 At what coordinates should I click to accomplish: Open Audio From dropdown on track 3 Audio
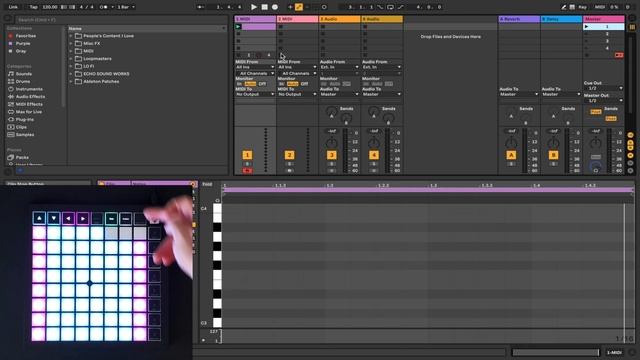pyautogui.click(x=340, y=67)
